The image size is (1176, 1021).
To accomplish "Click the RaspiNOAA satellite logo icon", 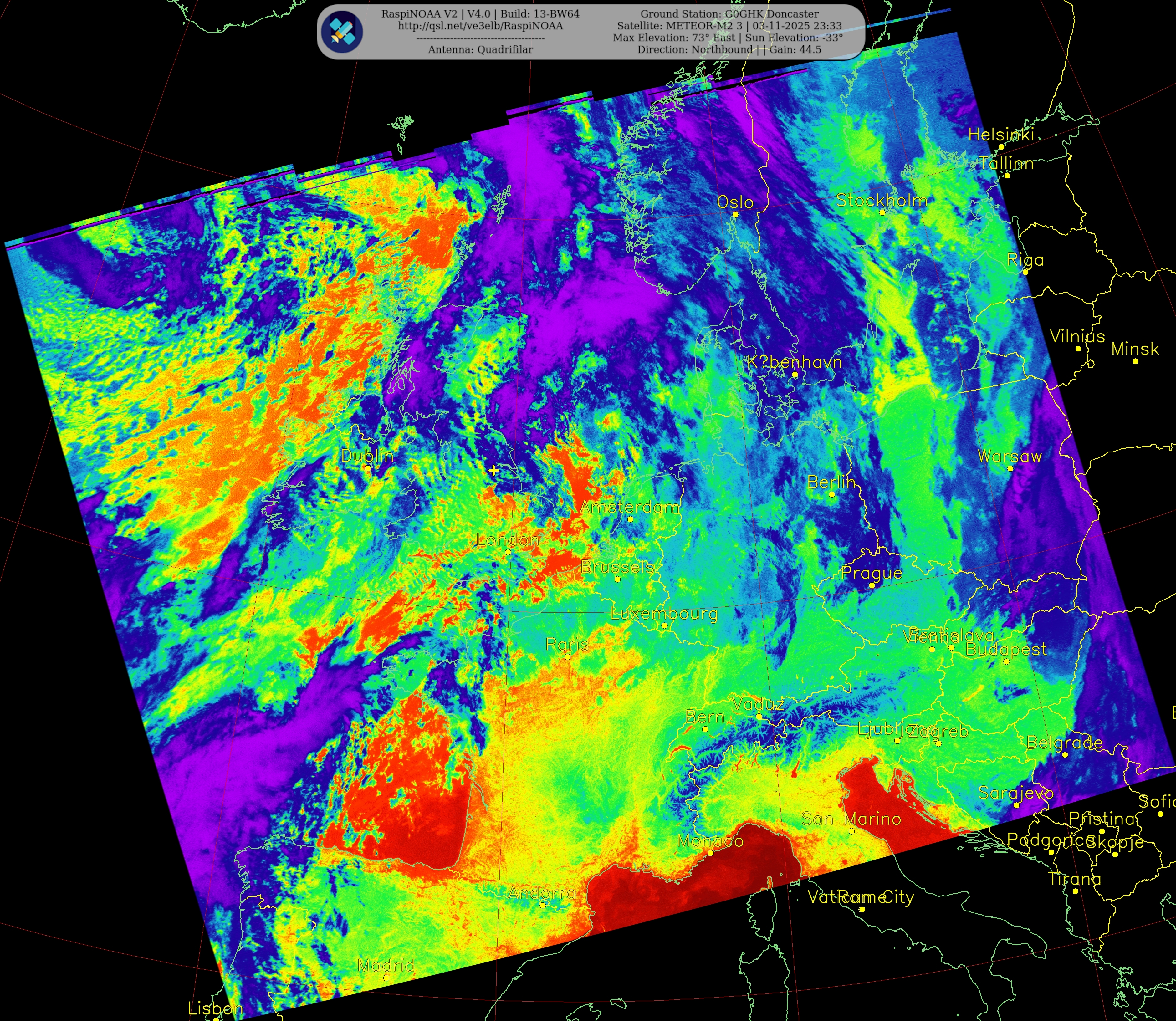I will (341, 32).
